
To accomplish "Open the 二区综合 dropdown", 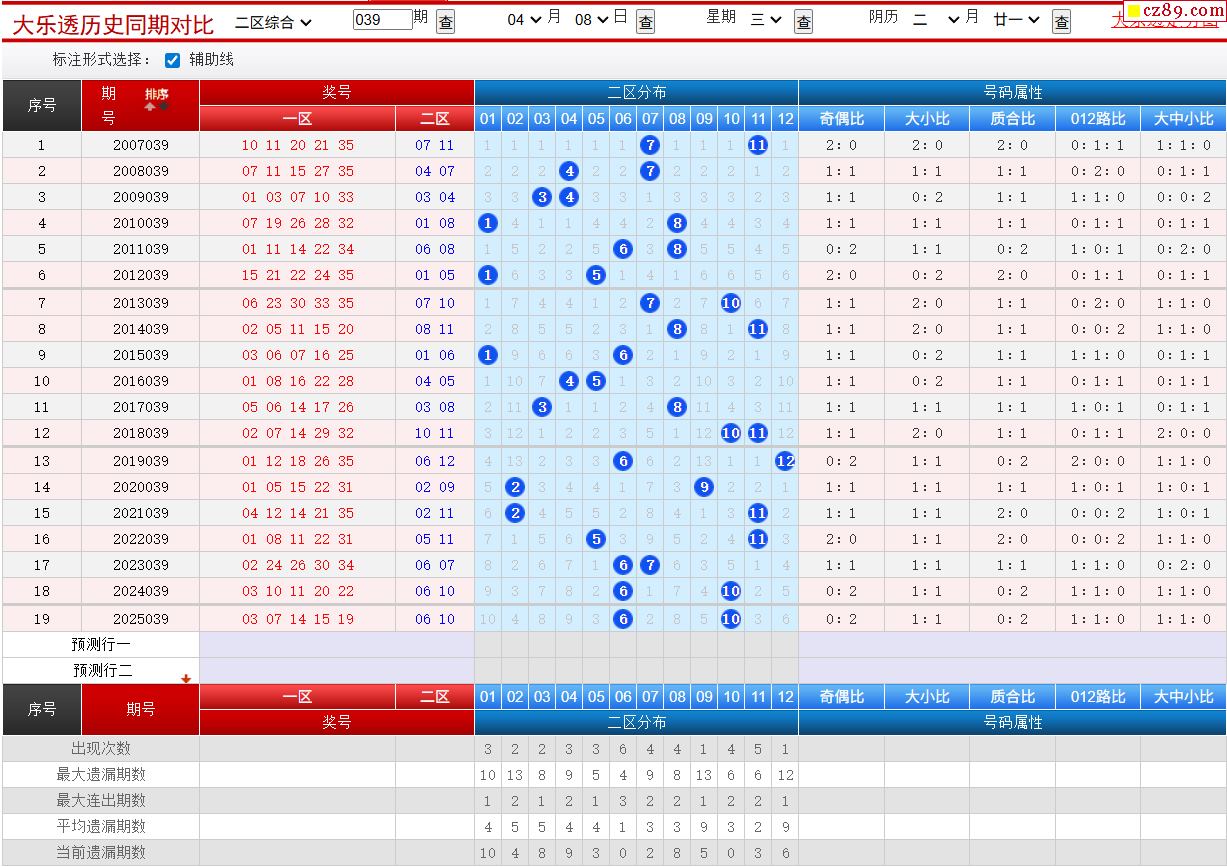I will (273, 21).
